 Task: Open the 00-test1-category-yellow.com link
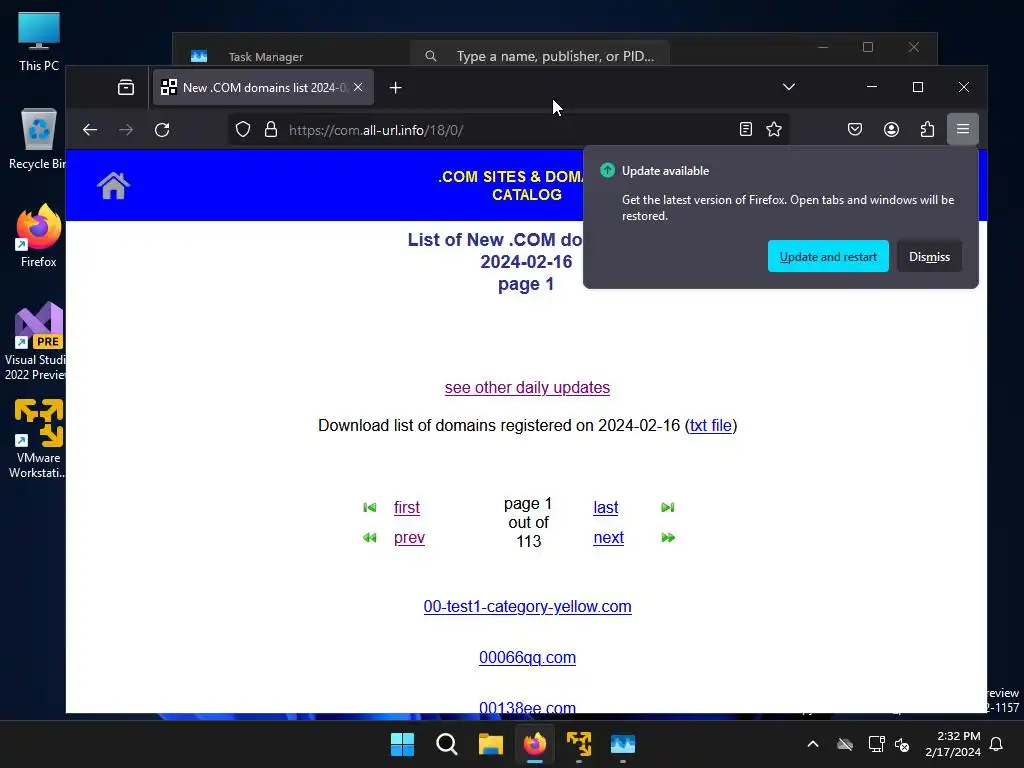528,607
